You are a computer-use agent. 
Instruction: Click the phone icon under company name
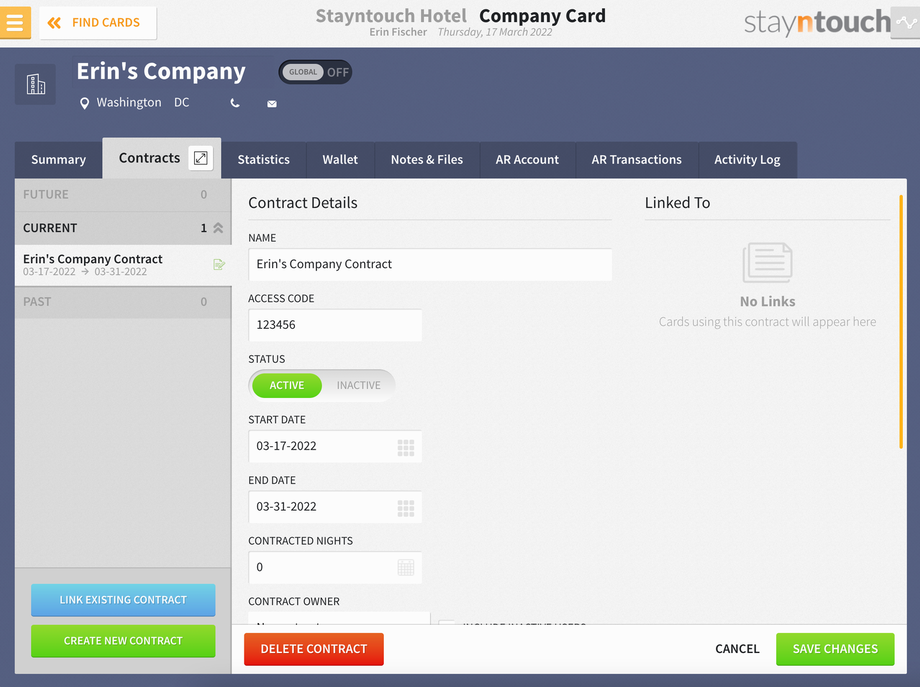(235, 103)
